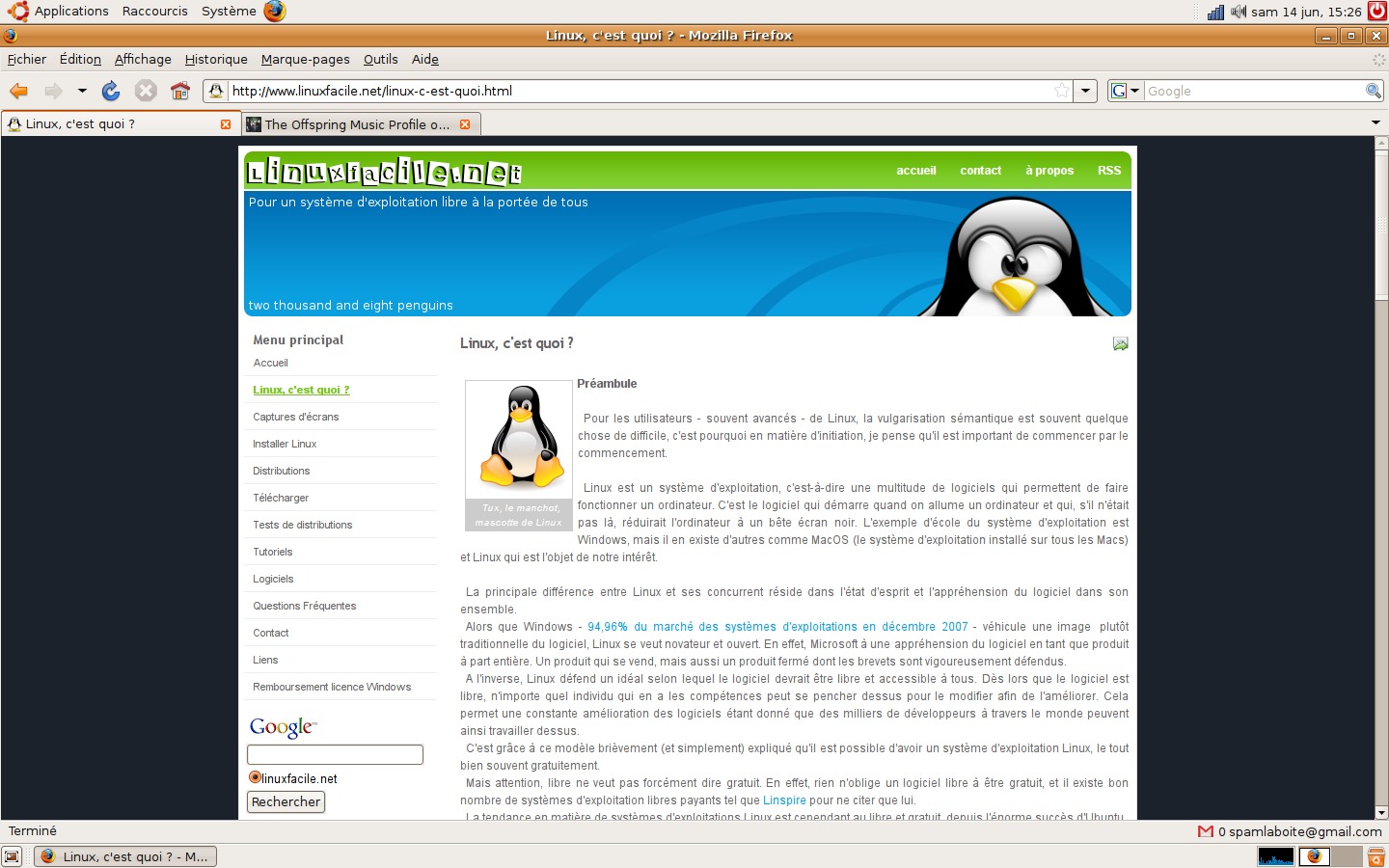This screenshot has width=1389, height=868.
Task: Open the RSS feed link
Action: click(x=1109, y=171)
